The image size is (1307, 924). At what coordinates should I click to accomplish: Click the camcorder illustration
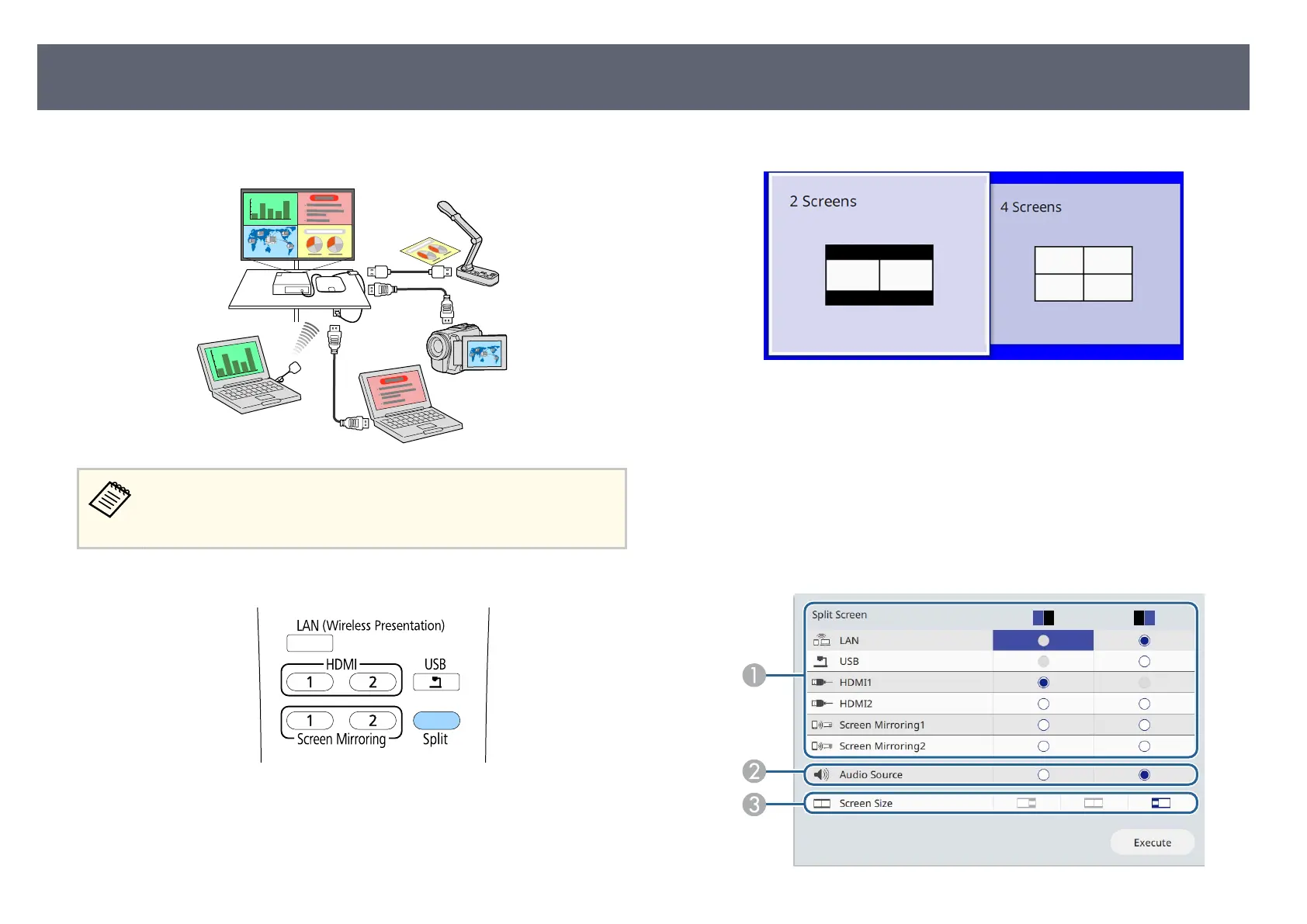pyautogui.click(x=467, y=348)
